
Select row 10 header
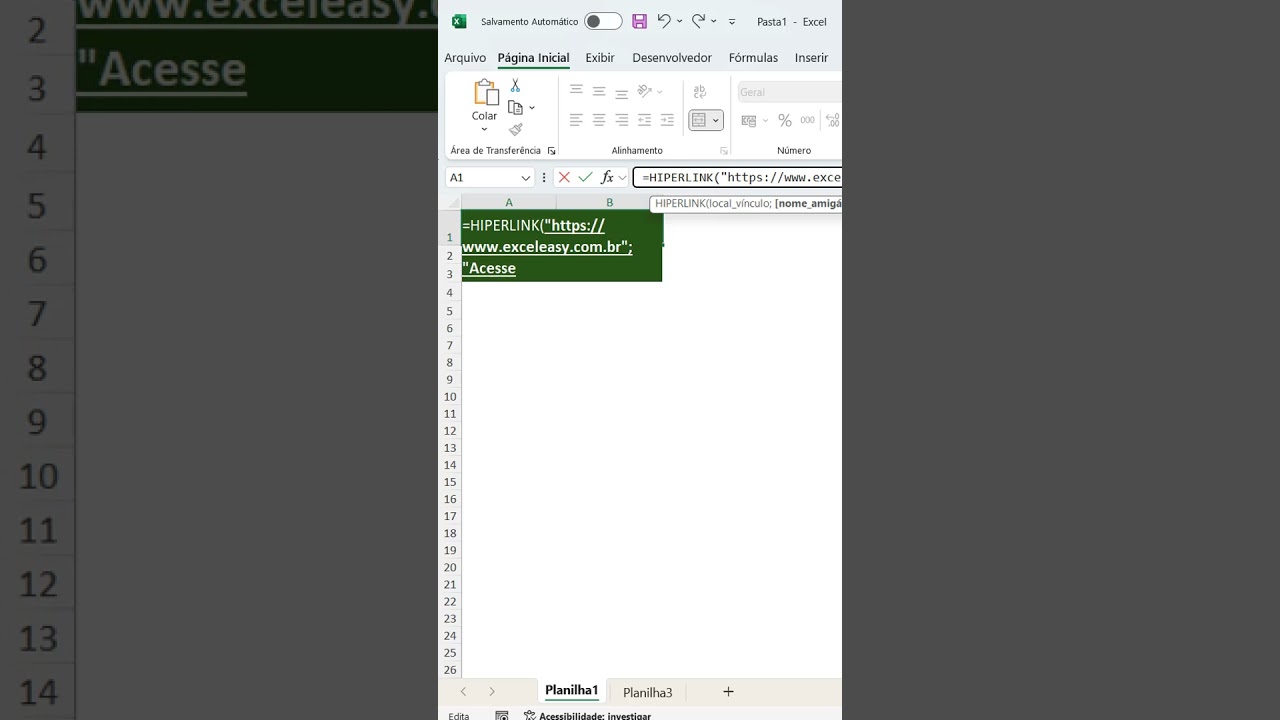450,396
